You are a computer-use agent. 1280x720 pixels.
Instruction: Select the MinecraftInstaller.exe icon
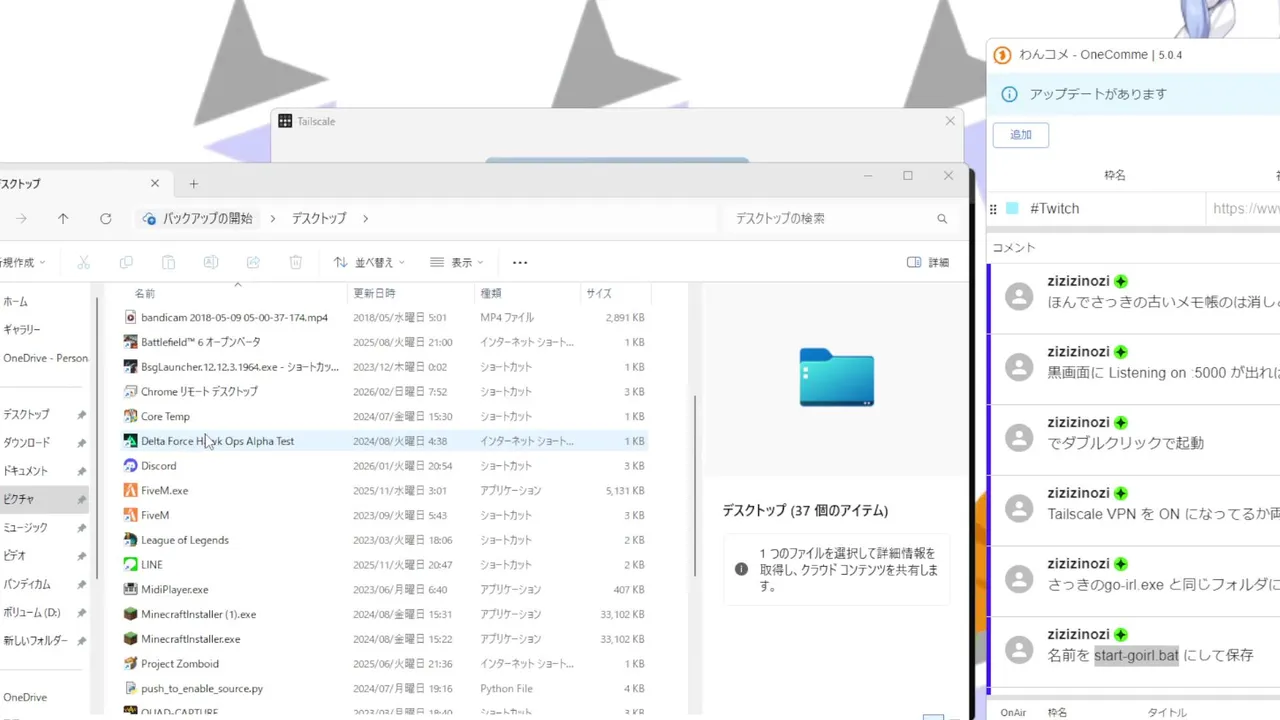pos(130,639)
